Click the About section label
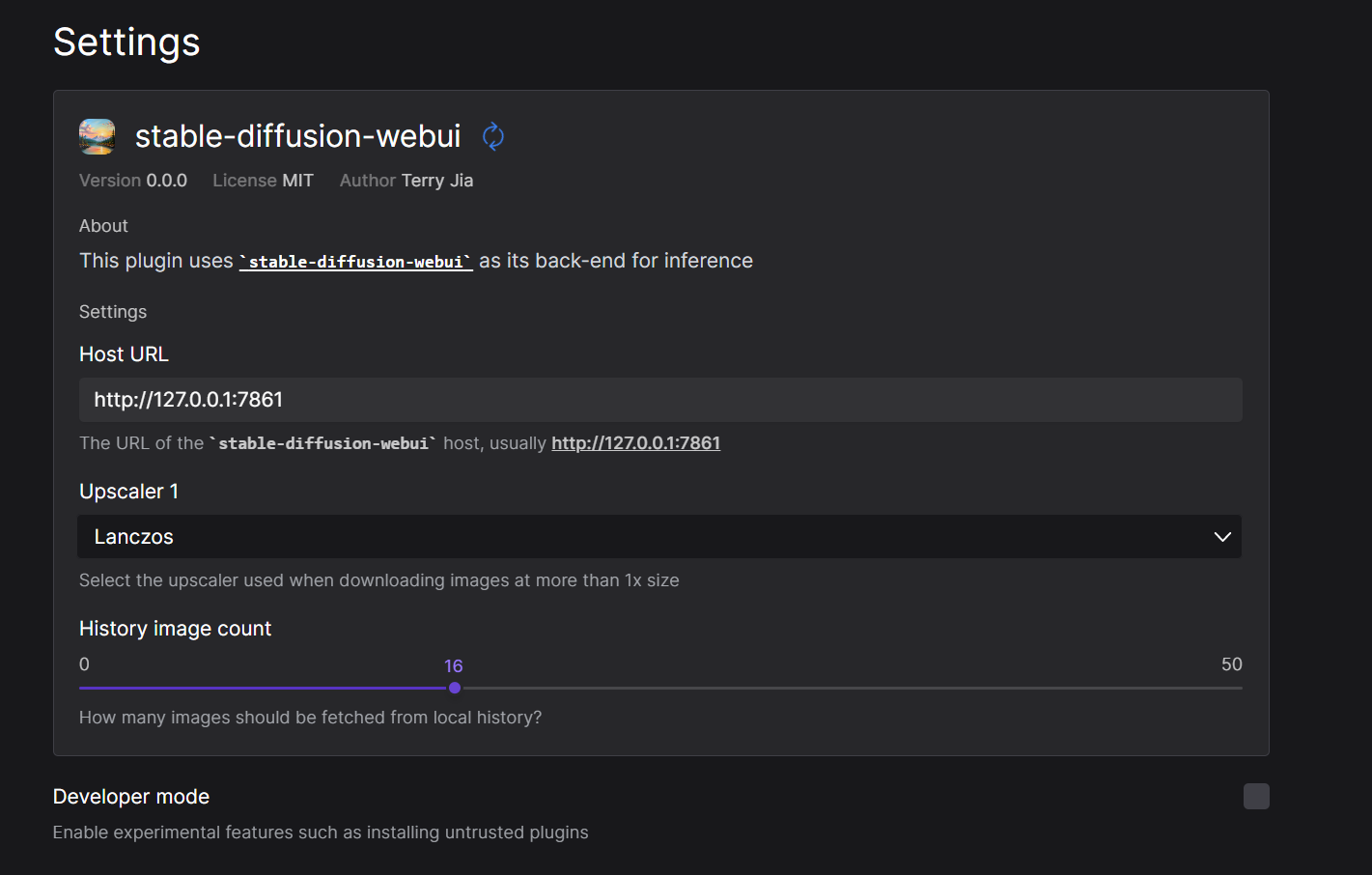The width and height of the screenshot is (1372, 875). tap(103, 225)
